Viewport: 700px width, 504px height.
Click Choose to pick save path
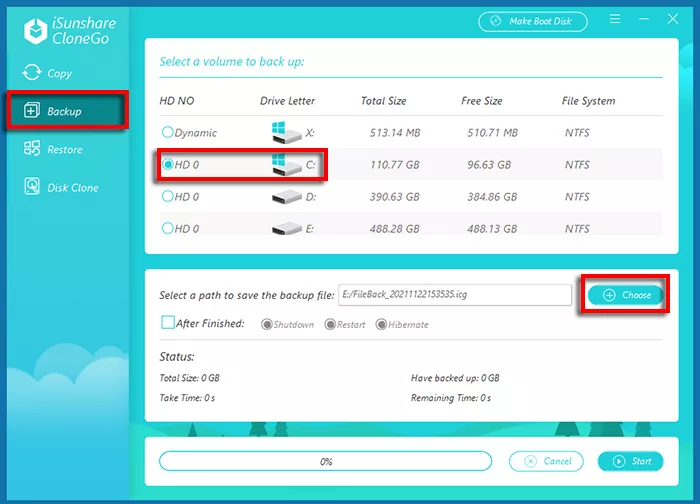pos(625,295)
